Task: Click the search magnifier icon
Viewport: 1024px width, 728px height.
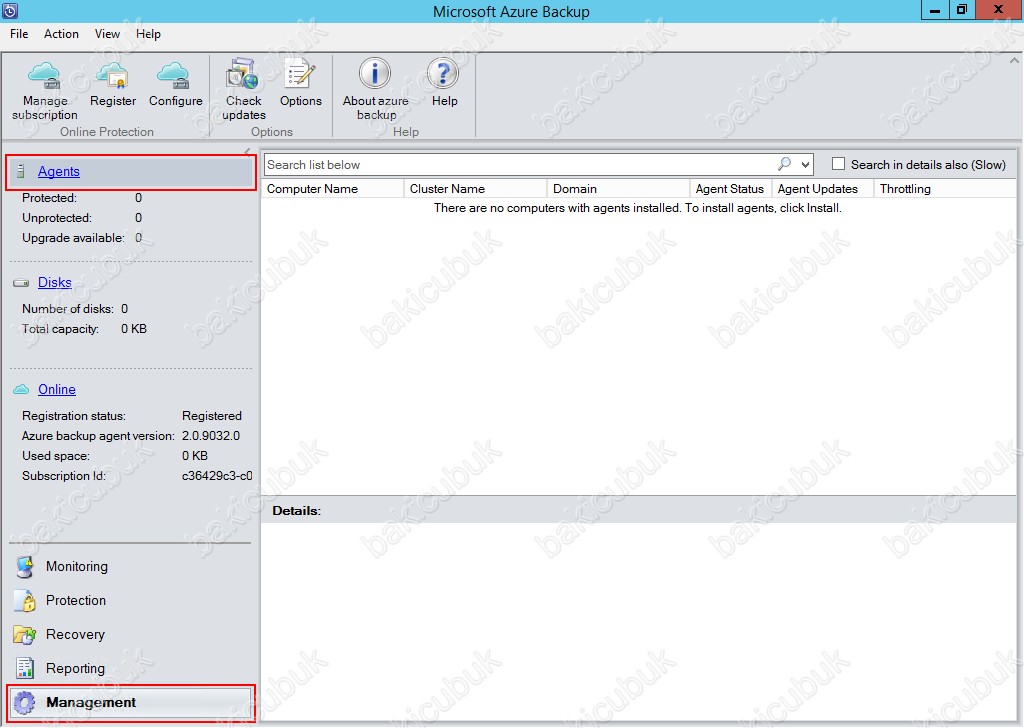Action: [784, 165]
